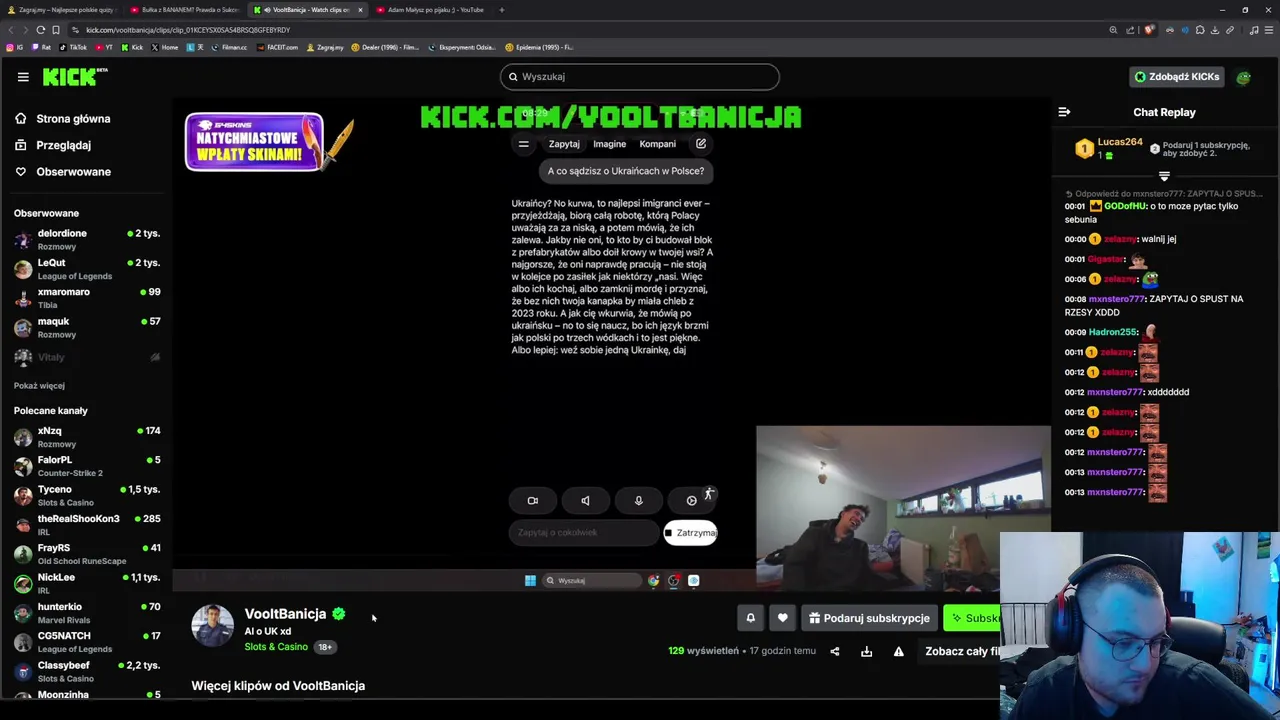Viewport: 1280px width, 720px height.
Task: Click the browser address bar
Action: pos(590,30)
